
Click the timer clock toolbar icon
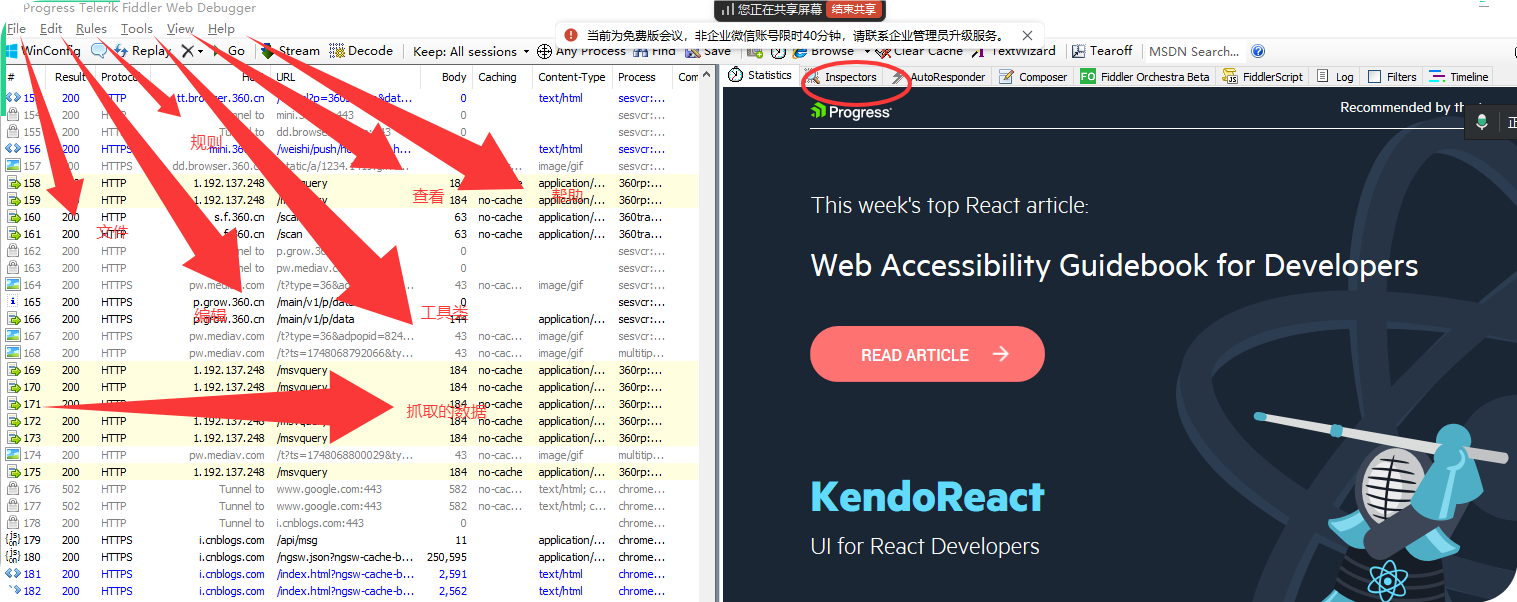pyautogui.click(x=777, y=51)
